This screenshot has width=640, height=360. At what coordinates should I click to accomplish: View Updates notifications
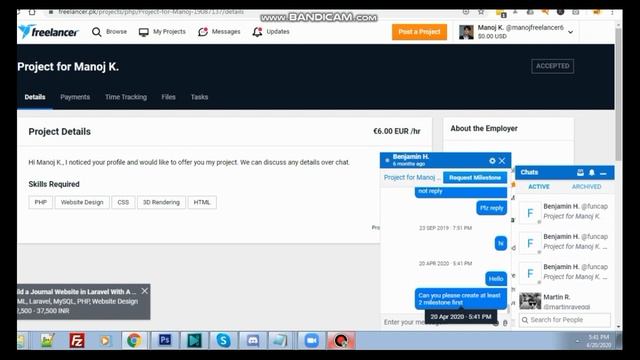coord(271,32)
